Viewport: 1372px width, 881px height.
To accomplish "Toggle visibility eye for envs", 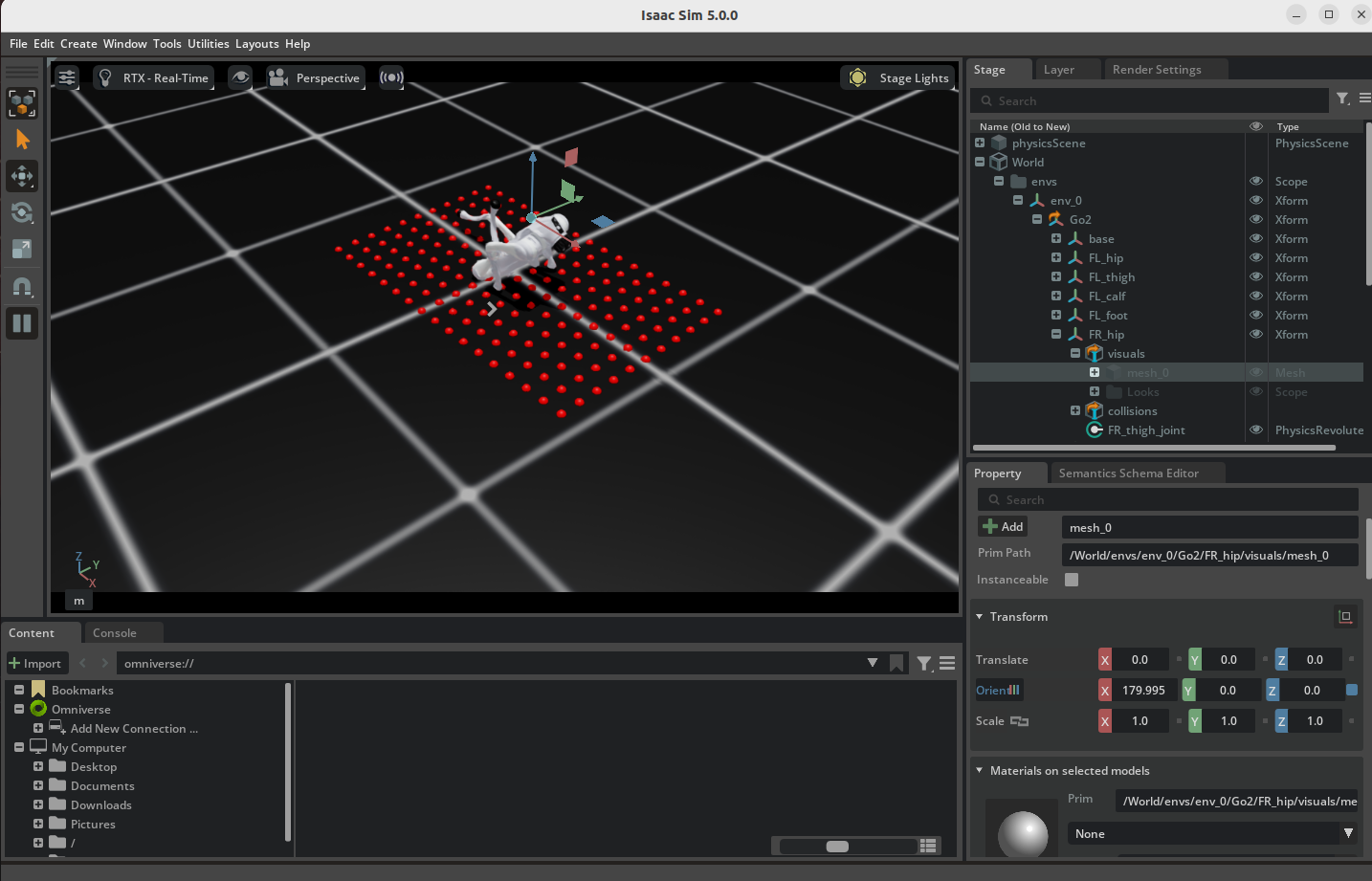I will click(x=1256, y=181).
